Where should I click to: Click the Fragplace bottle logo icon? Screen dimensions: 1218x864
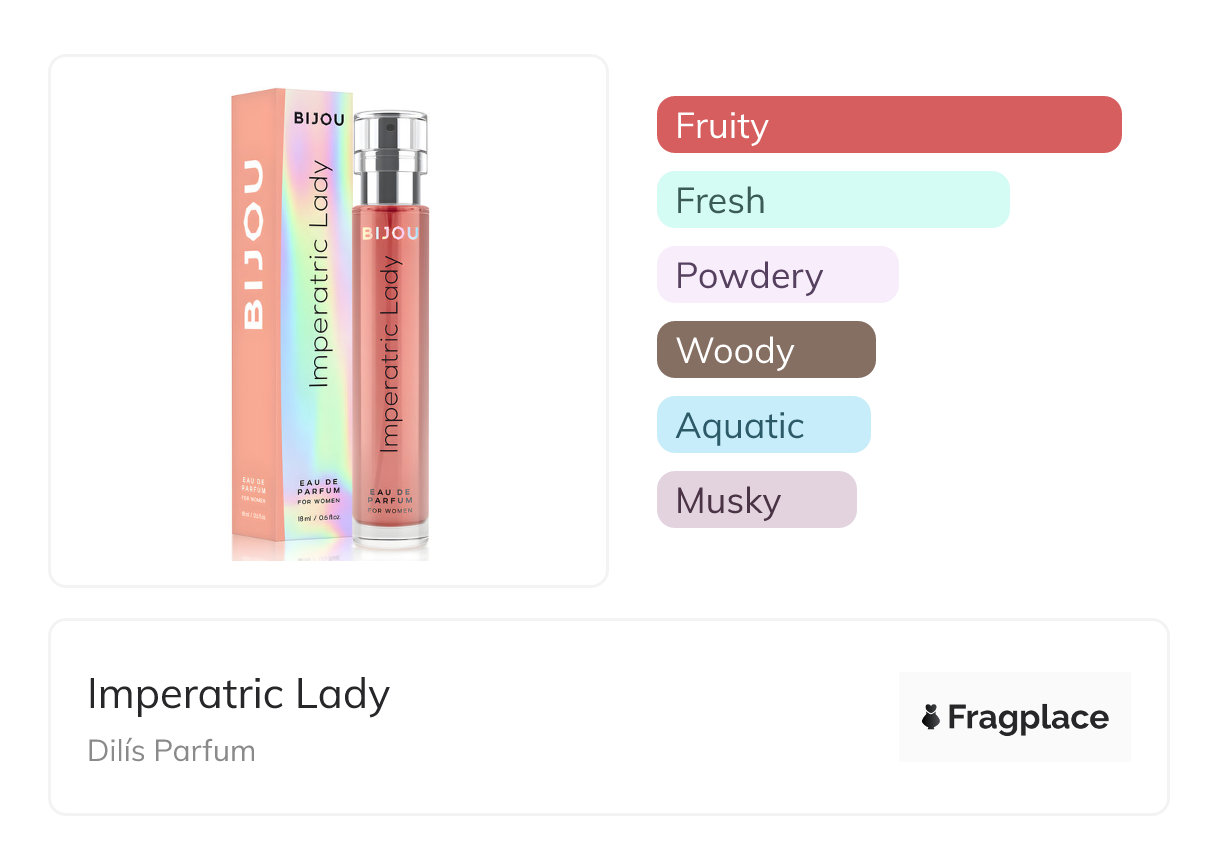(x=931, y=717)
